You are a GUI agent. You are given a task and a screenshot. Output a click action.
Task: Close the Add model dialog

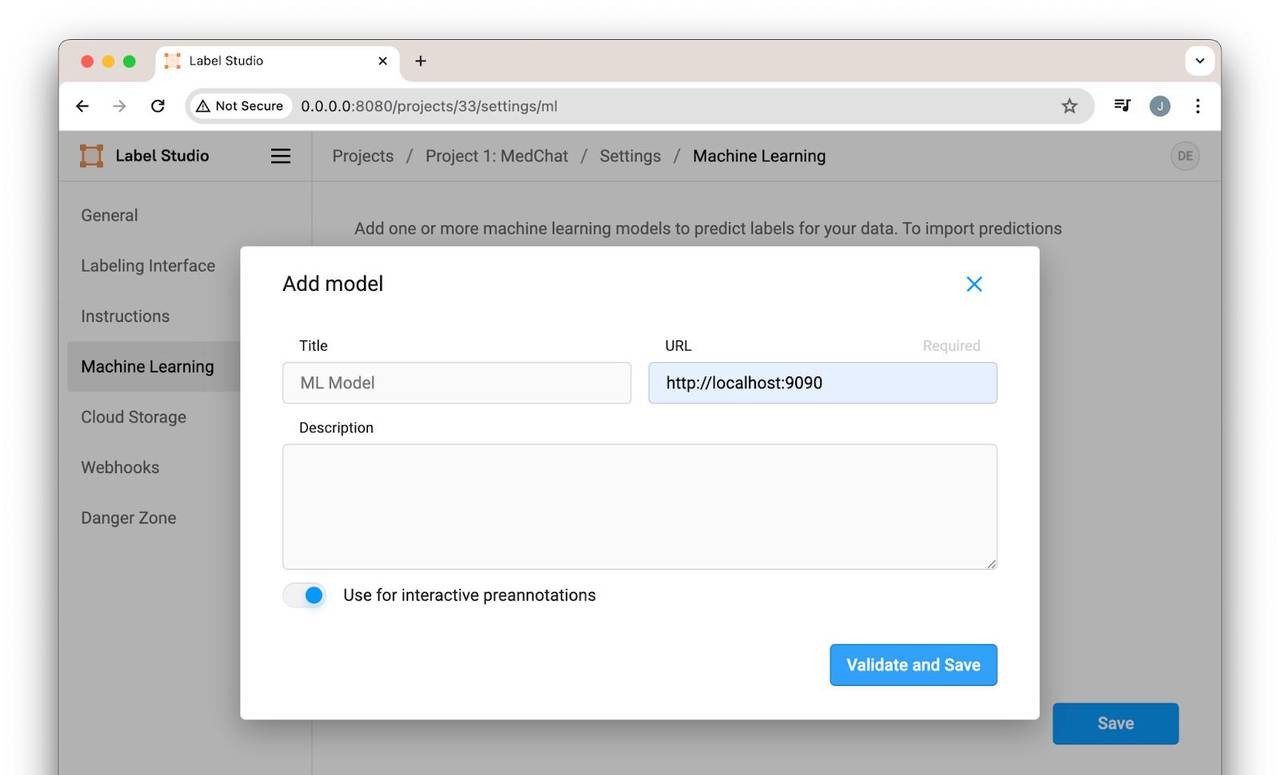coord(974,284)
